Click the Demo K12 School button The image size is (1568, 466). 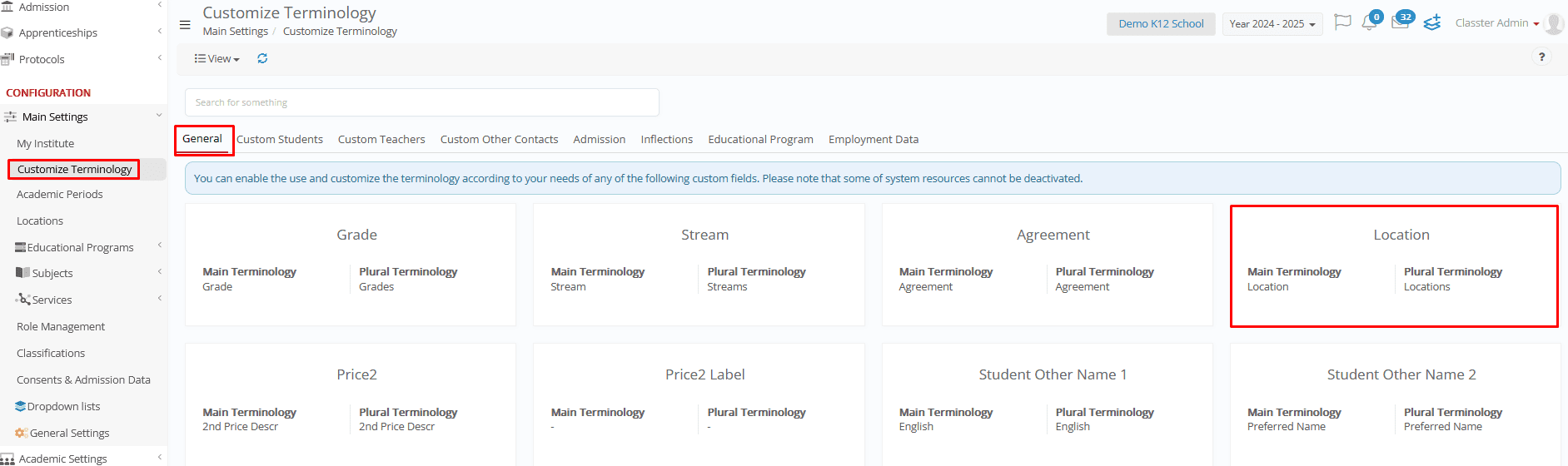[x=1161, y=24]
